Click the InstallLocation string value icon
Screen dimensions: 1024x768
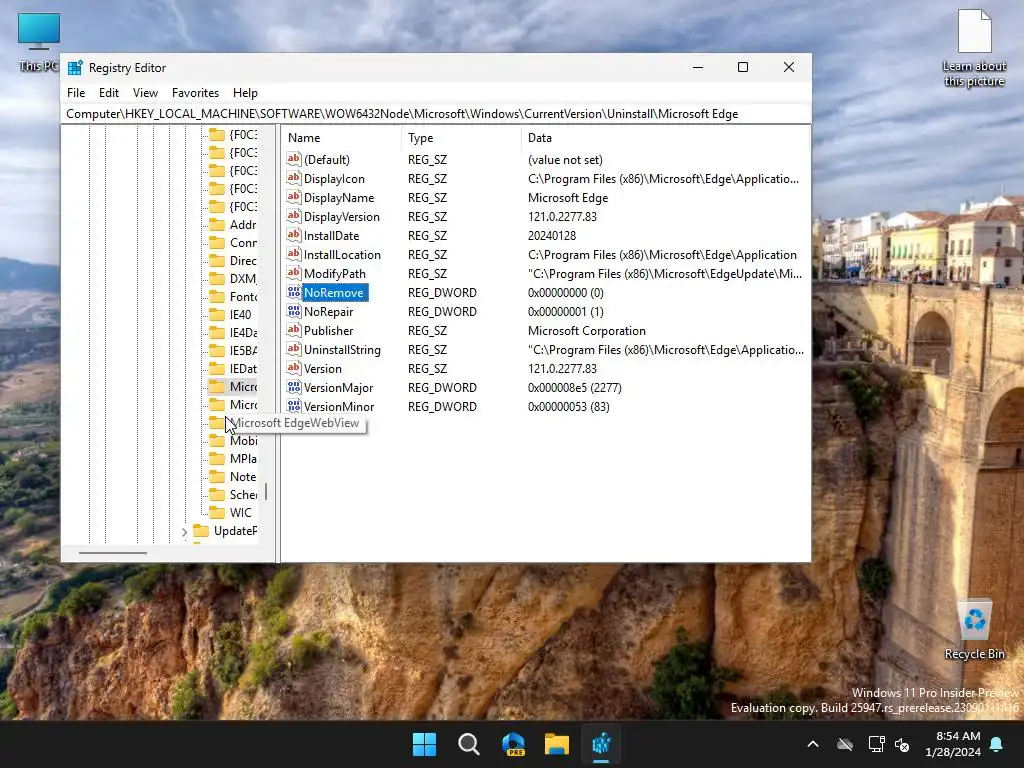[294, 253]
